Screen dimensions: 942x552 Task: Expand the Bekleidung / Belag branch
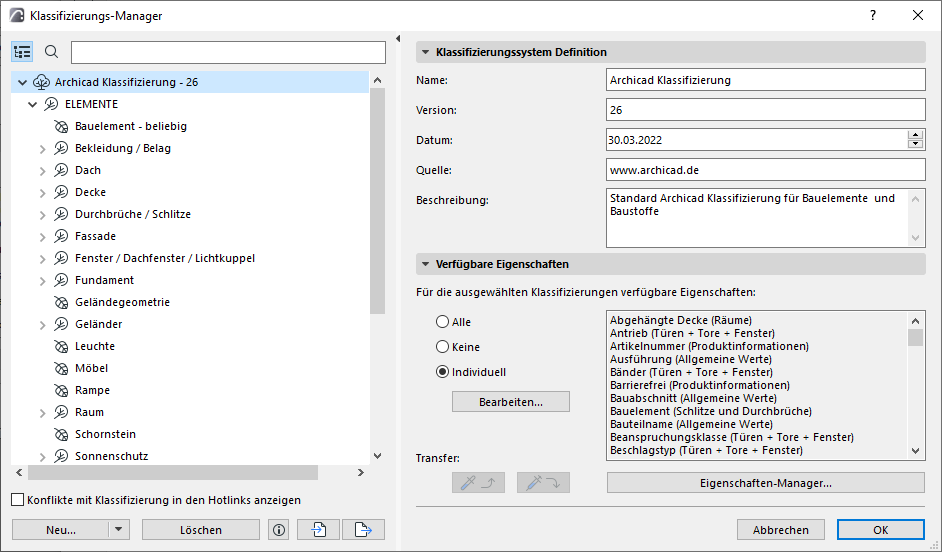(43, 148)
